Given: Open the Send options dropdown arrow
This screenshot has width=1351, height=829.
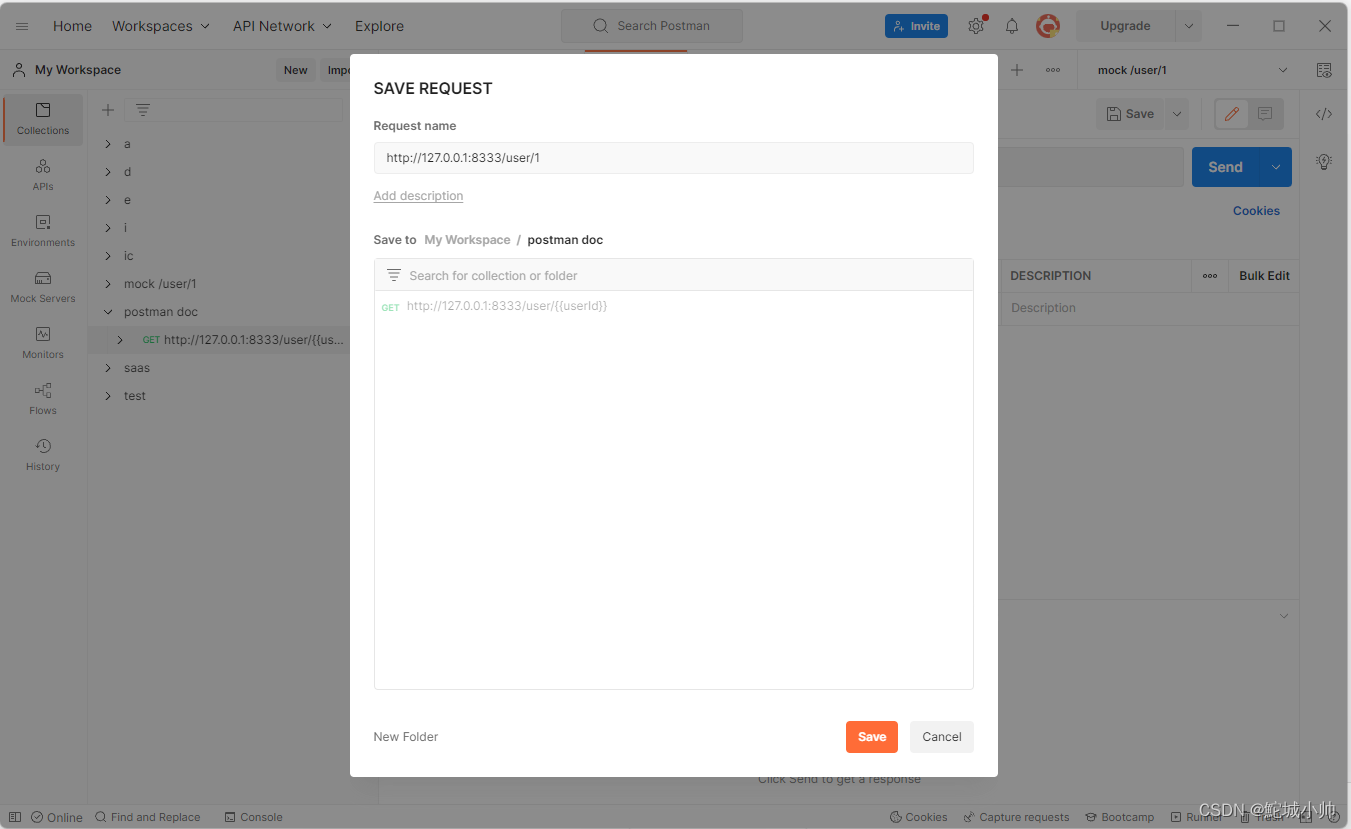Looking at the screenshot, I should (x=1276, y=167).
